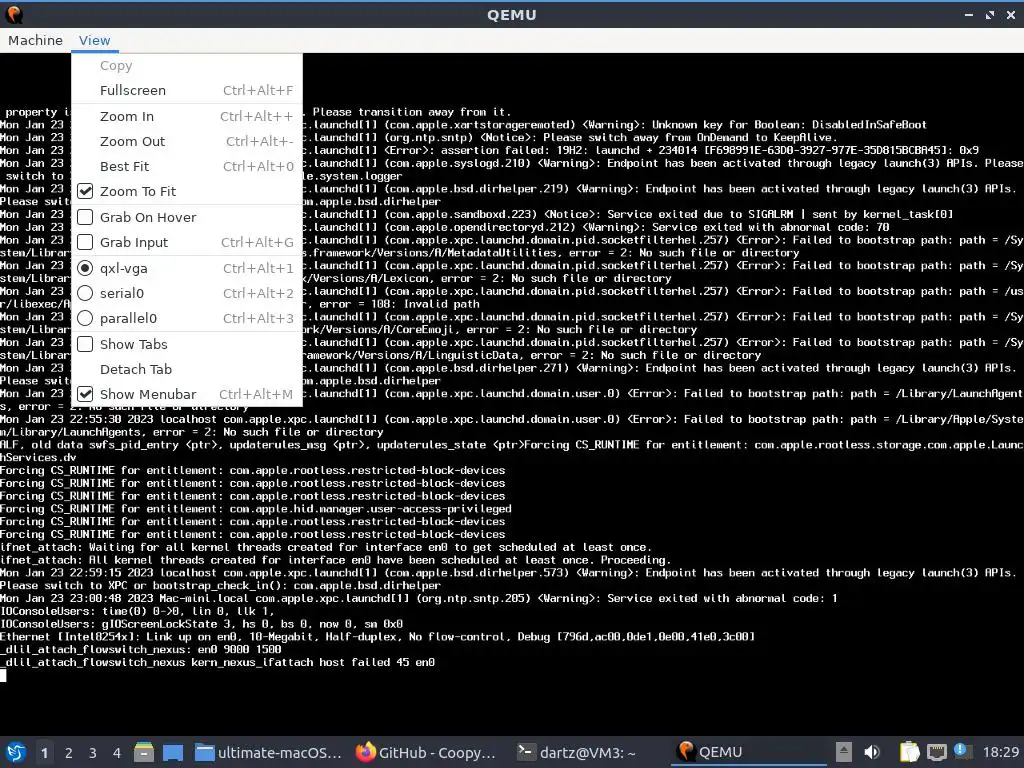The width and height of the screenshot is (1024, 768).
Task: Switch to workspace 1
Action: [44, 753]
